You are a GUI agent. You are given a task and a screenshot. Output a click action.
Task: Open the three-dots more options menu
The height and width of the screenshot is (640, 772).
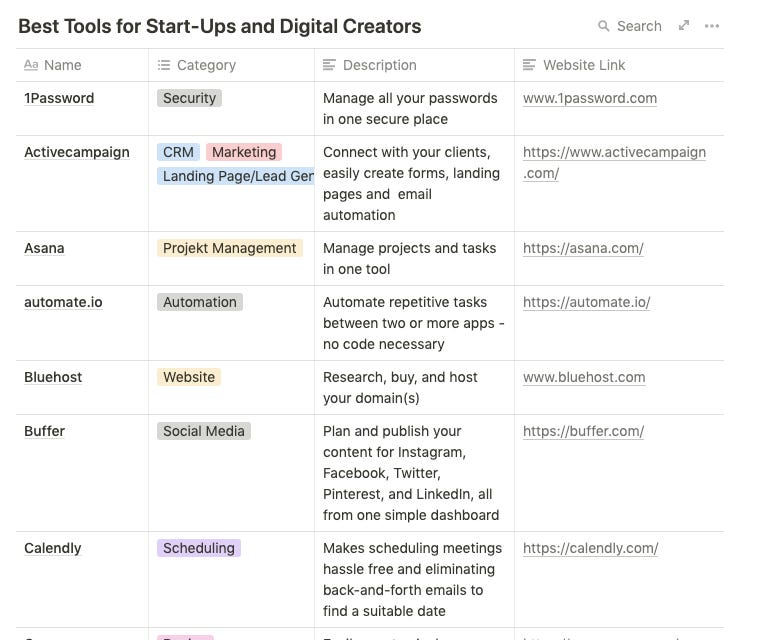[711, 26]
